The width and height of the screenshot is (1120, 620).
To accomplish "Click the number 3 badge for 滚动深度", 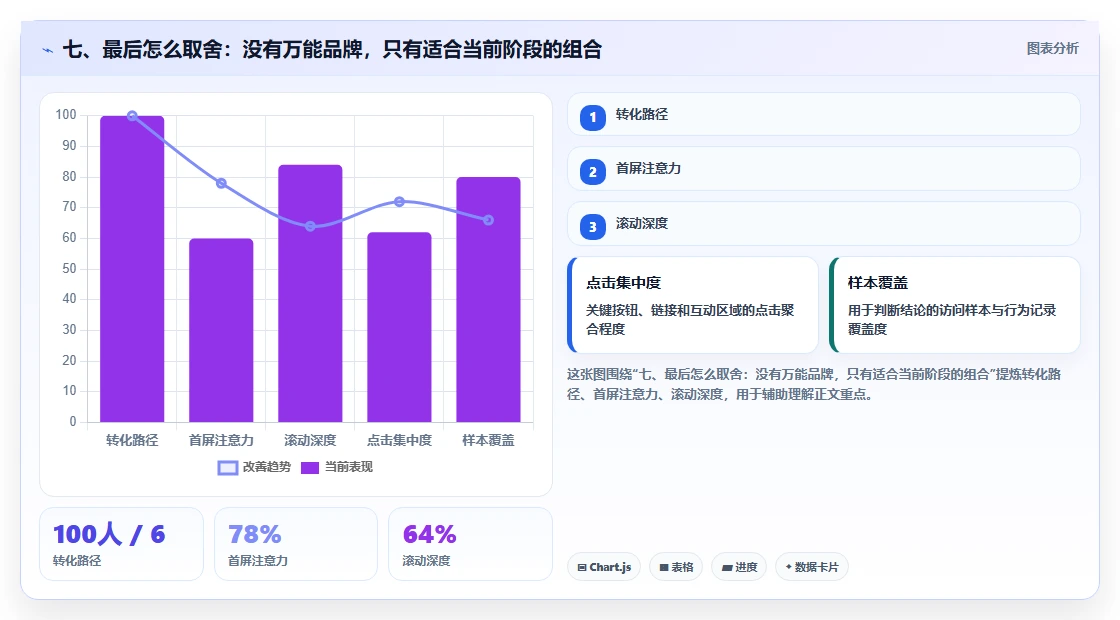I will (x=592, y=227).
